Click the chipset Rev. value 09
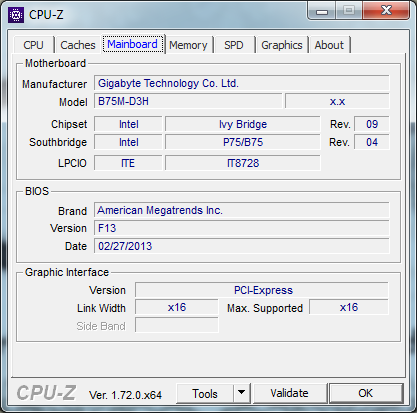The width and height of the screenshot is (417, 413). click(372, 124)
